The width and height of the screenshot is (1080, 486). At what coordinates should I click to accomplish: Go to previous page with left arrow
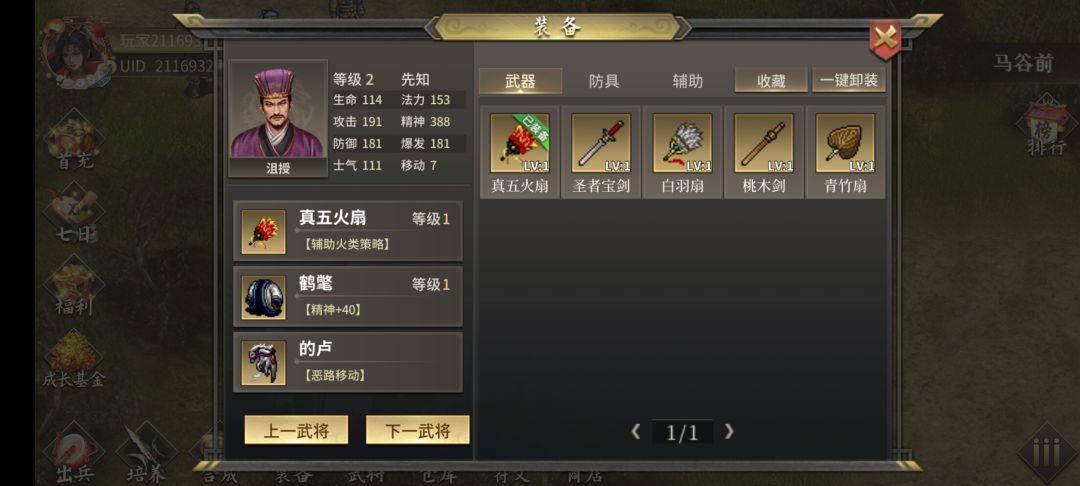[636, 432]
